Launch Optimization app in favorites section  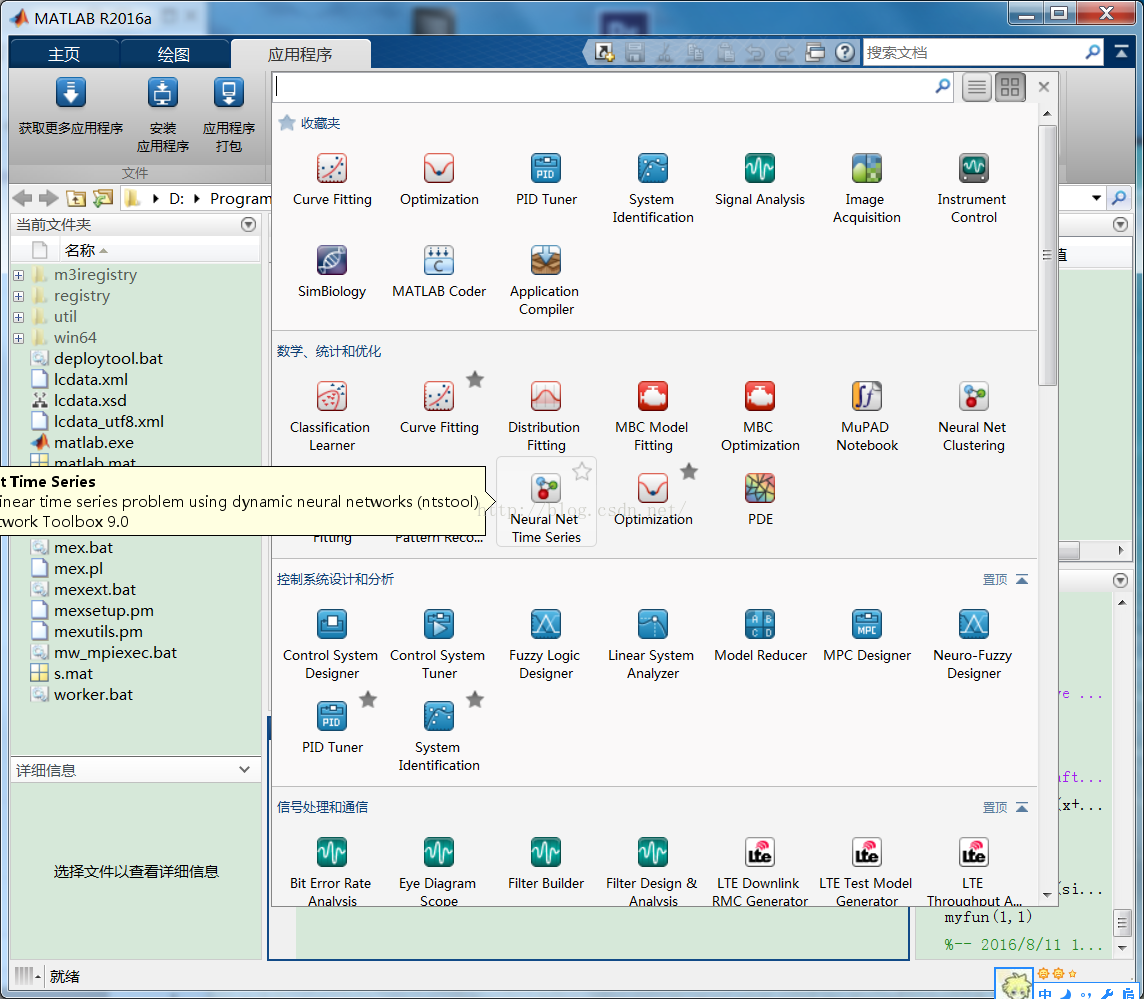(x=439, y=180)
